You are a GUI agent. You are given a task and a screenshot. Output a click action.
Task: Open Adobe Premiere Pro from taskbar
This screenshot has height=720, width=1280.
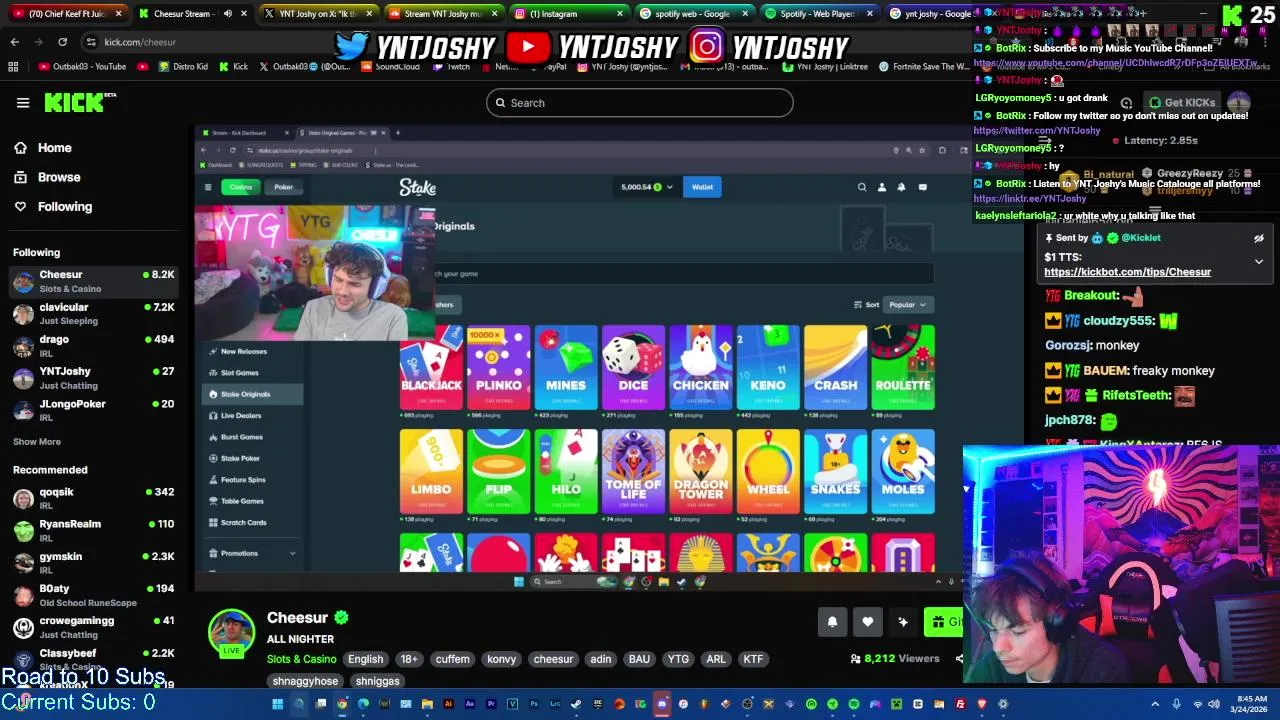(491, 704)
